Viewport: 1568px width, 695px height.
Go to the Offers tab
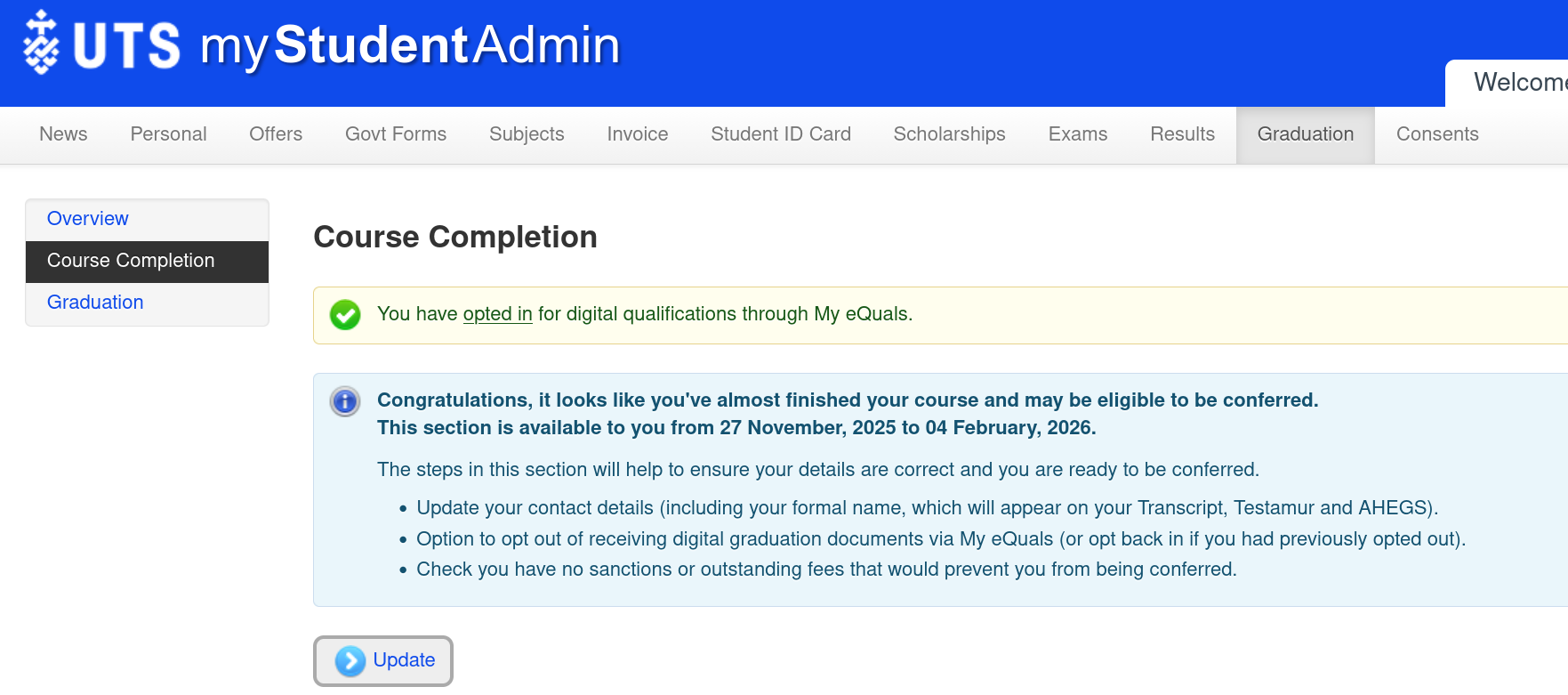click(276, 134)
